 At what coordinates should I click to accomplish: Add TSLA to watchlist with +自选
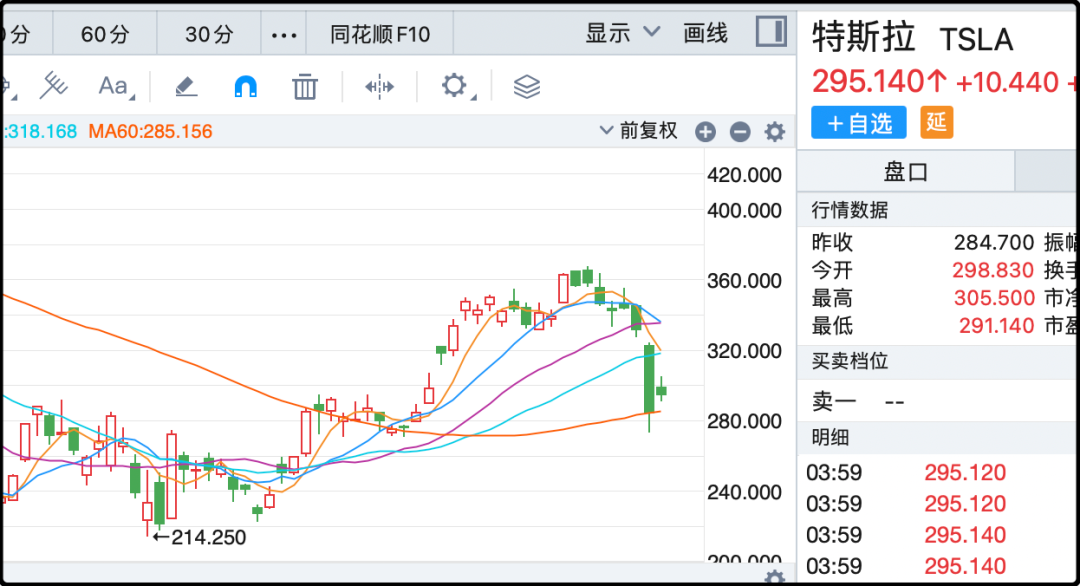(x=858, y=123)
